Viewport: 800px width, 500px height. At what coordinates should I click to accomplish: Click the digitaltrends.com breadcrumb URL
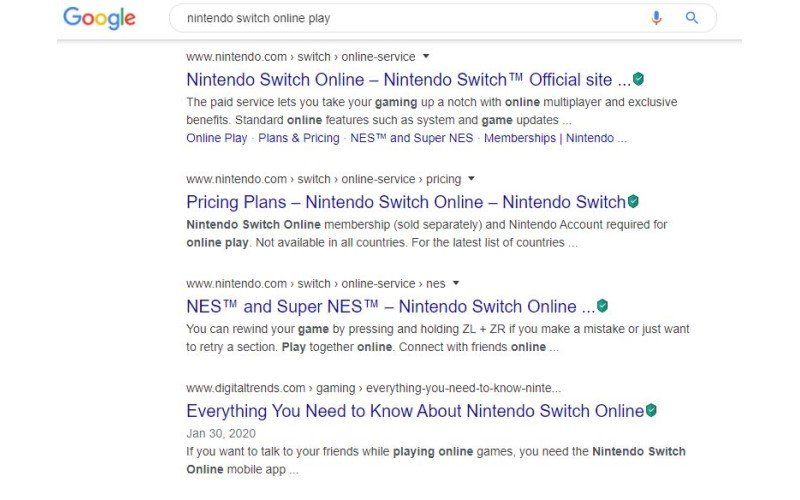point(373,388)
